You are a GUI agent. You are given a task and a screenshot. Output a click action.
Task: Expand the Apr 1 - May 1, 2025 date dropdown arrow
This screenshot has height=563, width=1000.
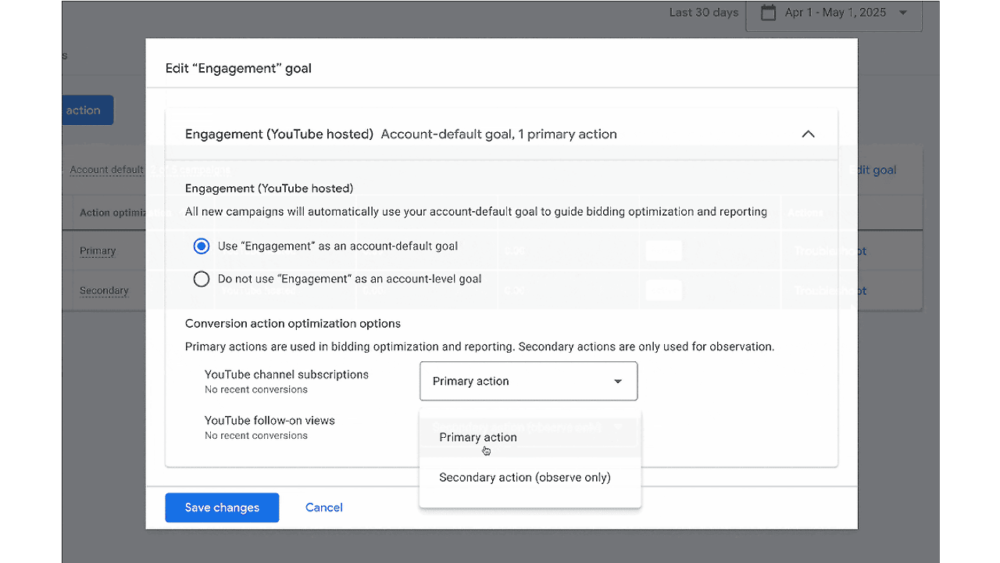point(902,13)
